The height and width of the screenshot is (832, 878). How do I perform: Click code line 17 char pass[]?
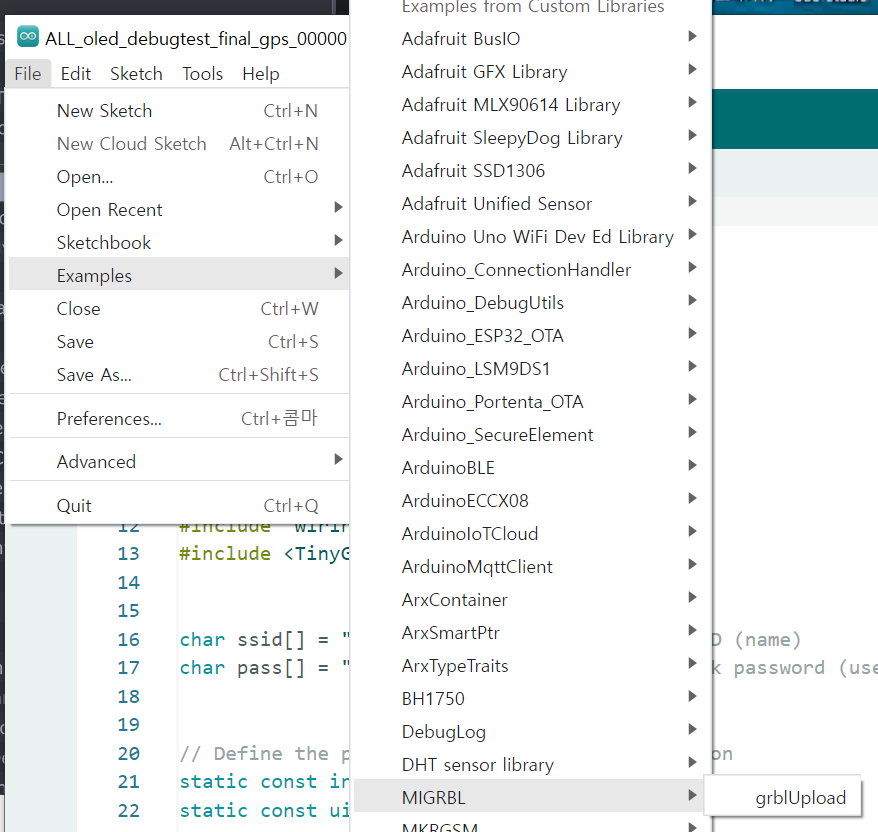pos(264,668)
